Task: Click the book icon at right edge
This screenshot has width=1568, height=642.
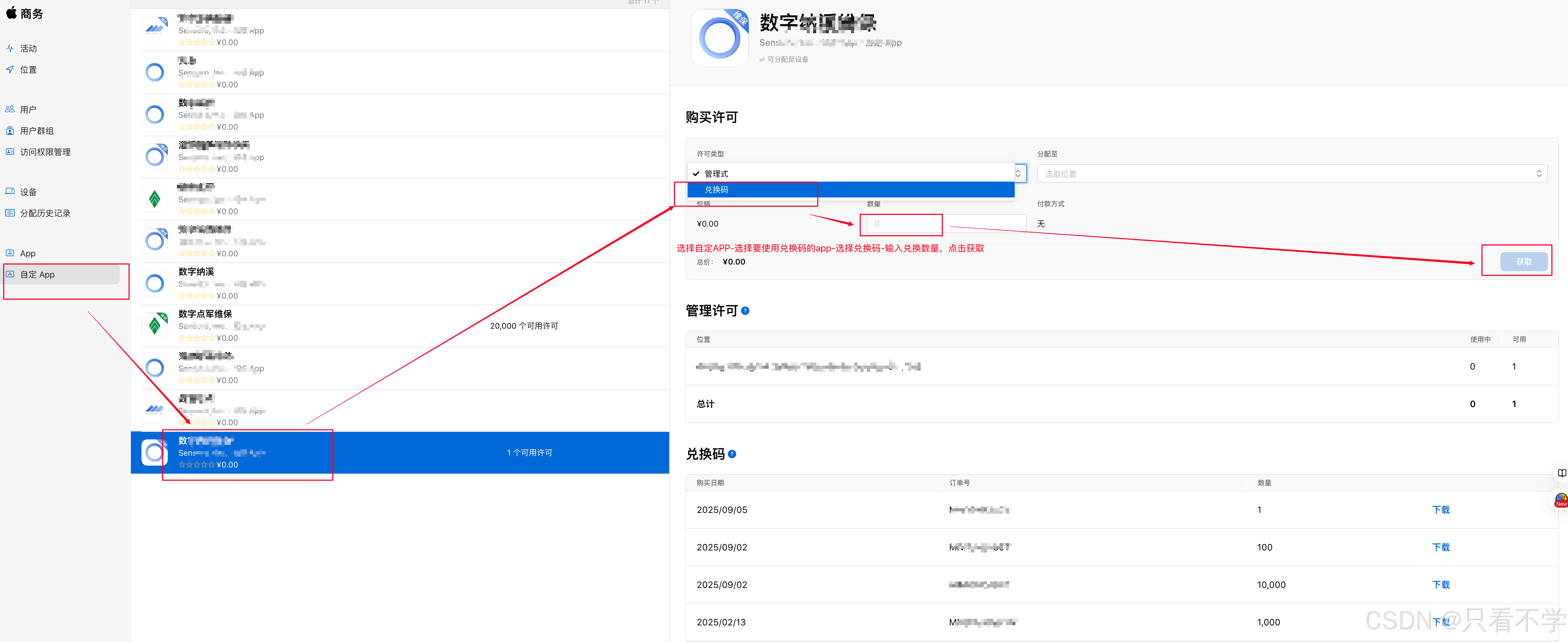Action: click(1561, 473)
